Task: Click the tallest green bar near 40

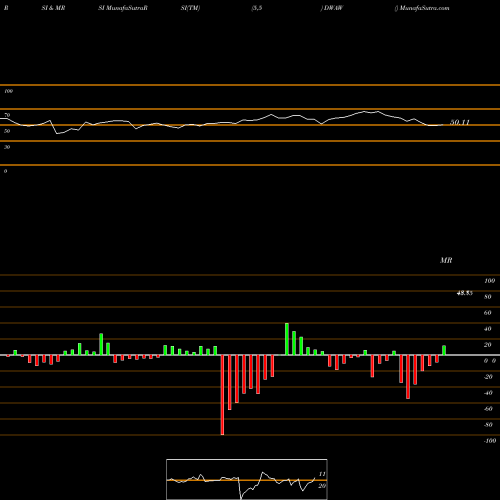Action: point(287,339)
